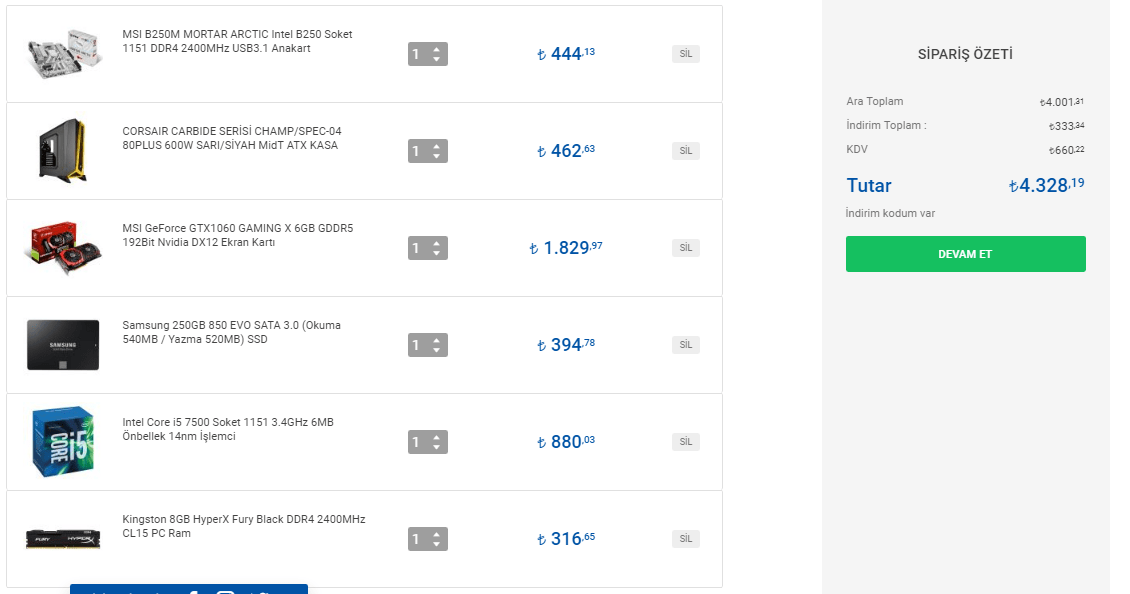
Task: Click the Corsair Carbide case product image
Action: [64, 151]
